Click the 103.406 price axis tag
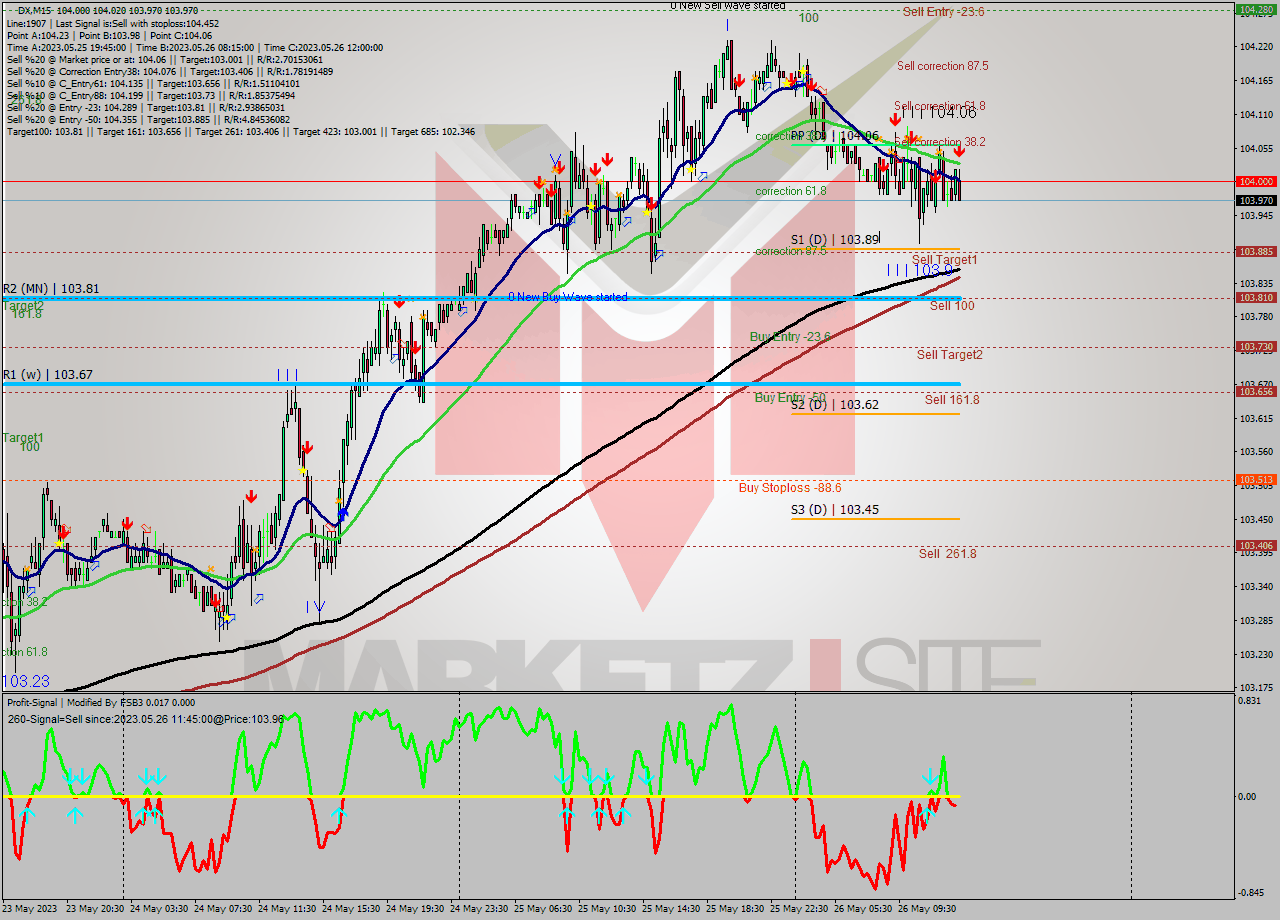This screenshot has height=920, width=1280. pyautogui.click(x=1256, y=546)
